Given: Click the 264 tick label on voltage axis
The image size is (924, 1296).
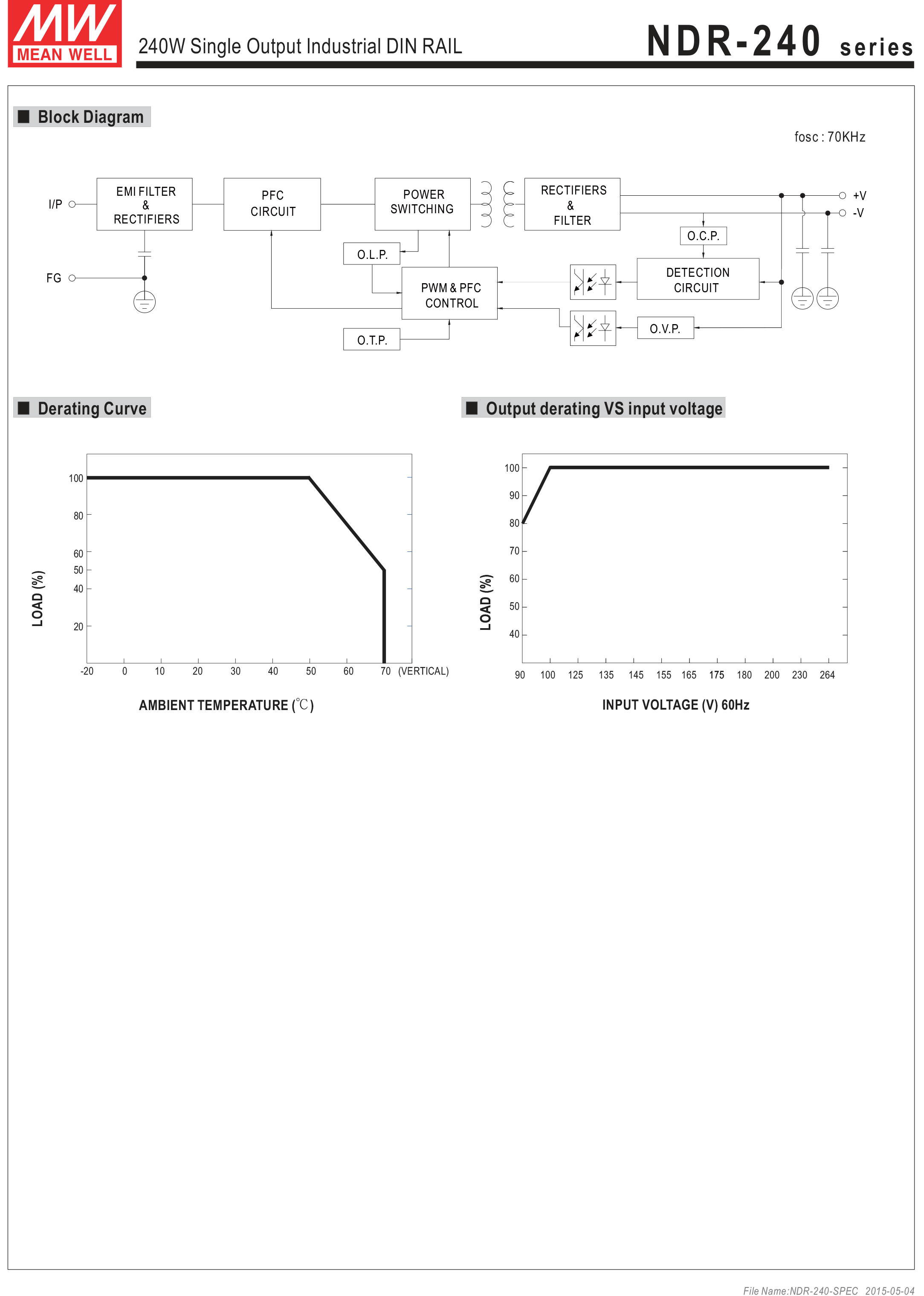Looking at the screenshot, I should (x=827, y=675).
